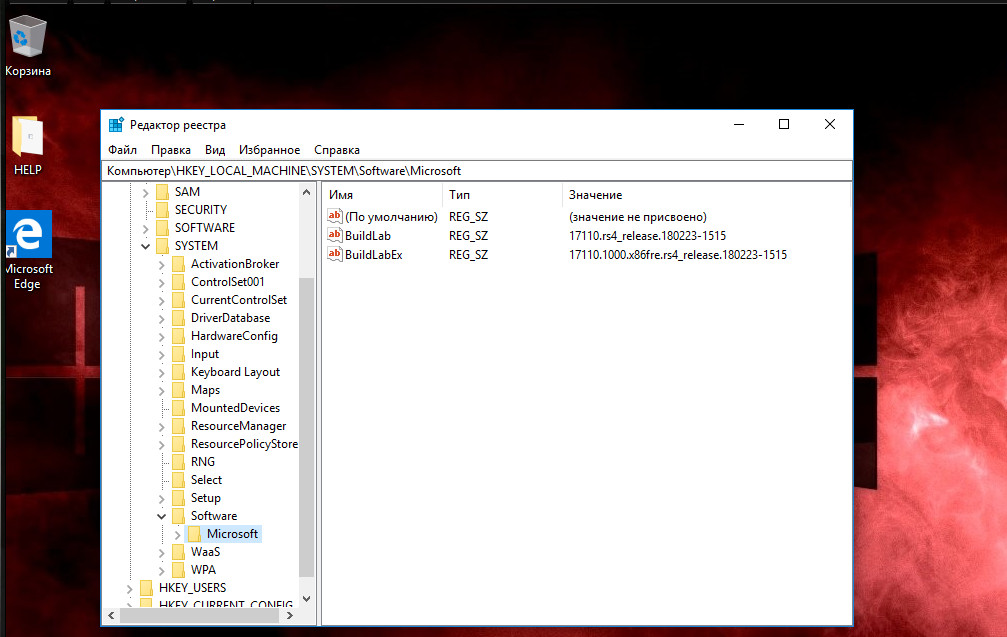Click the SOFTWARE hive folder icon

coord(162,228)
